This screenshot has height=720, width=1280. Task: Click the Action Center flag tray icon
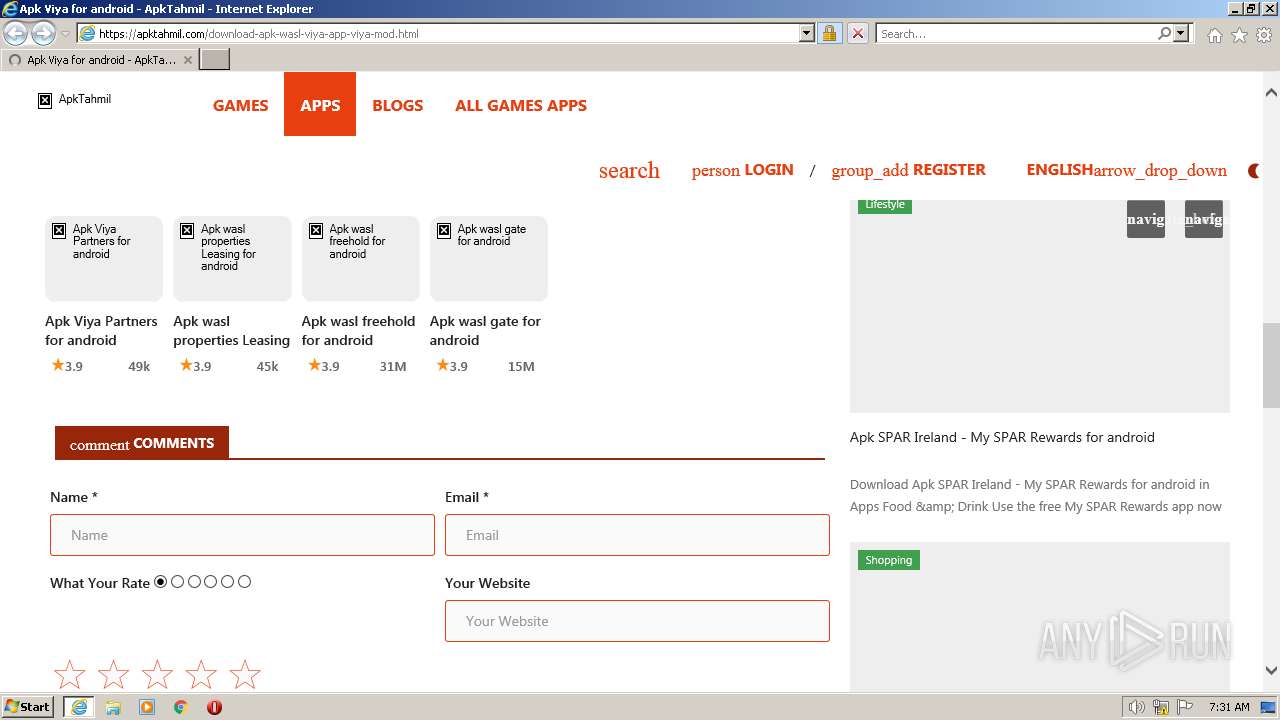coord(1185,707)
